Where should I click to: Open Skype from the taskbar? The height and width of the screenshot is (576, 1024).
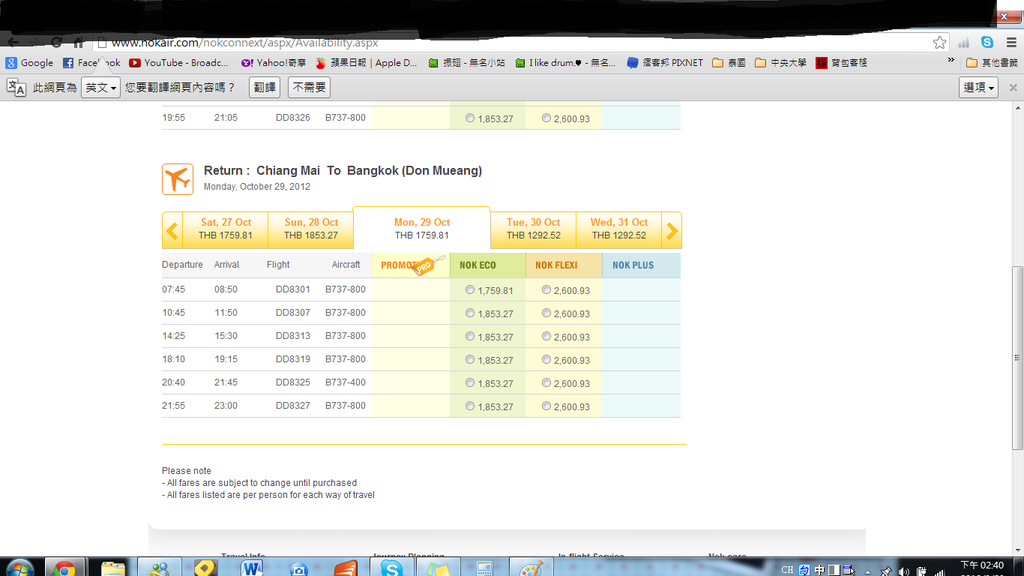click(x=391, y=568)
